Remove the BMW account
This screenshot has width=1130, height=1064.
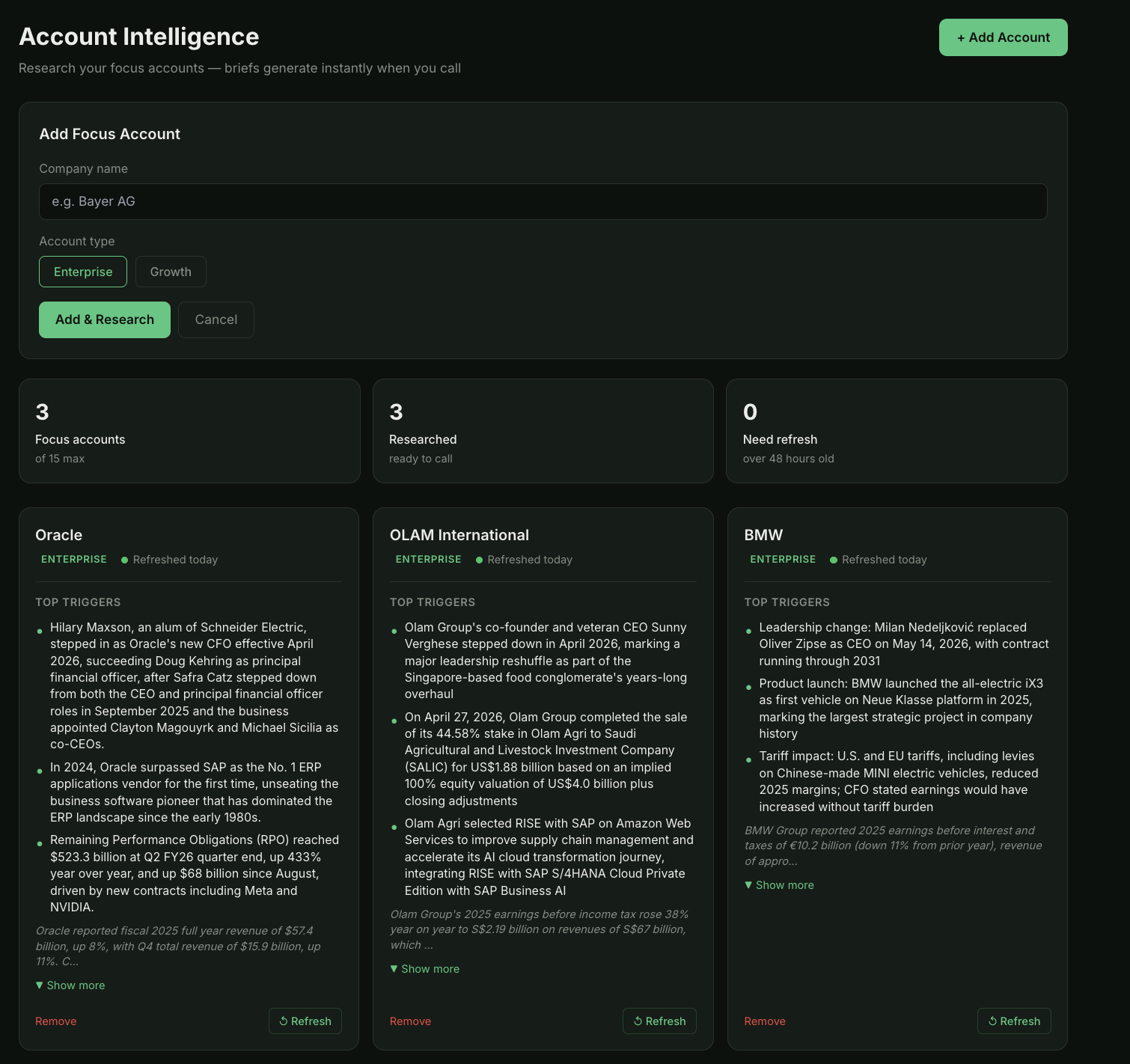click(x=765, y=1021)
